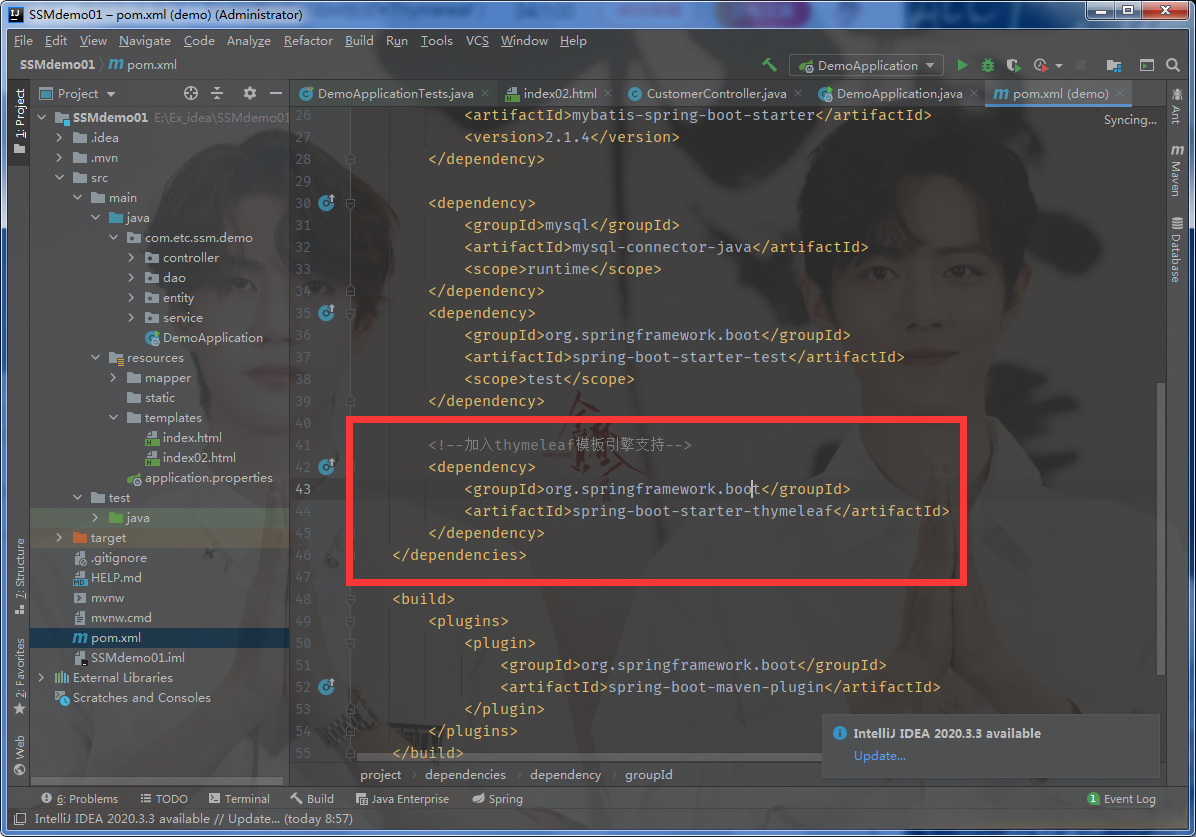Open Project Structure icon

tap(1114, 66)
